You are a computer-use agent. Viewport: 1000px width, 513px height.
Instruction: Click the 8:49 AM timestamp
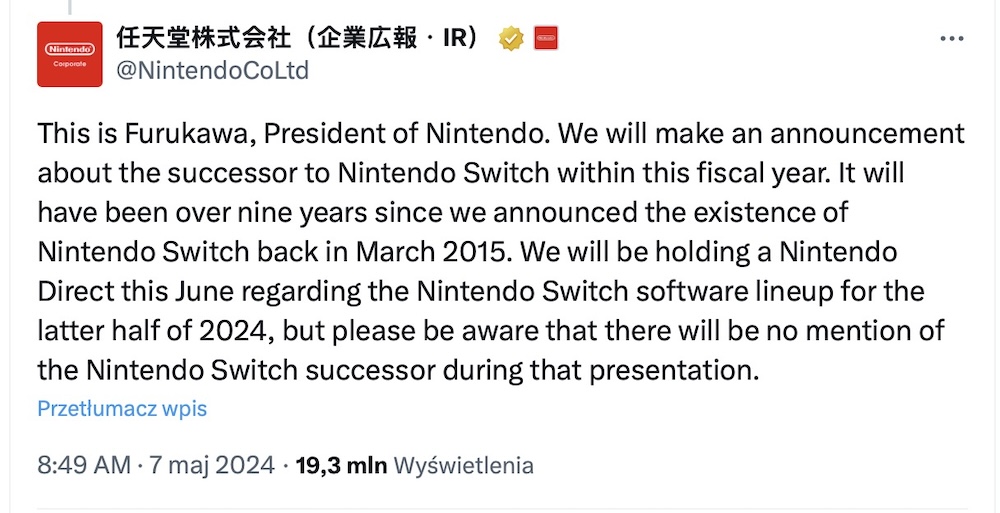84,465
